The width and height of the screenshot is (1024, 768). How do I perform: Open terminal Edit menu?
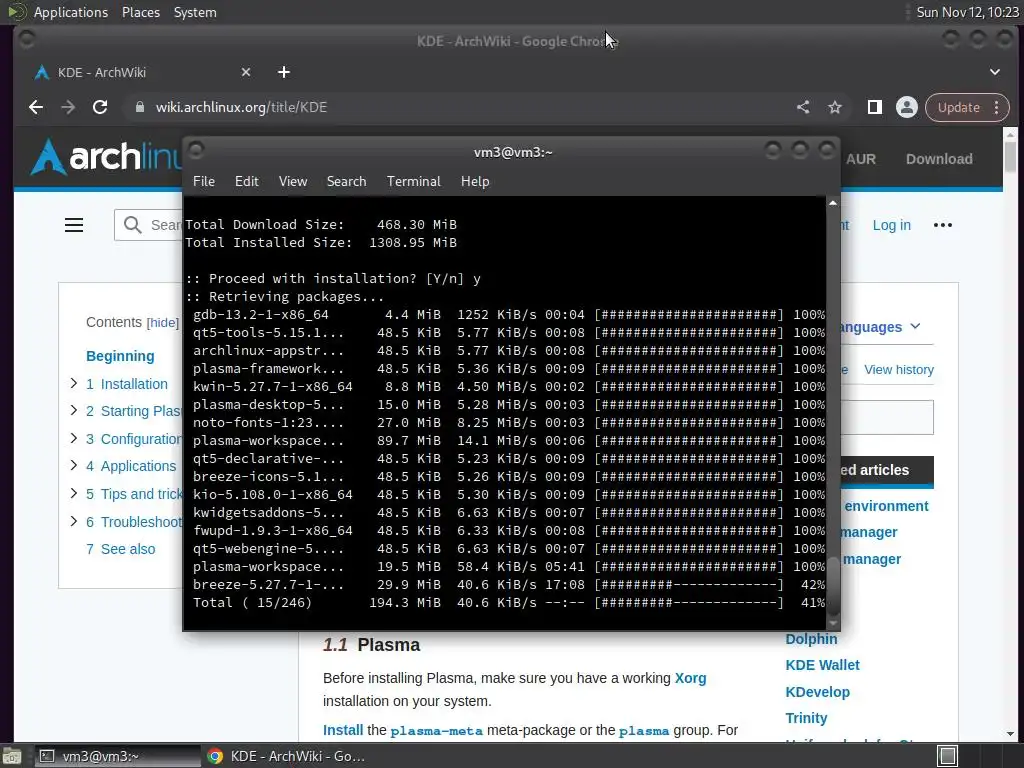click(x=246, y=182)
